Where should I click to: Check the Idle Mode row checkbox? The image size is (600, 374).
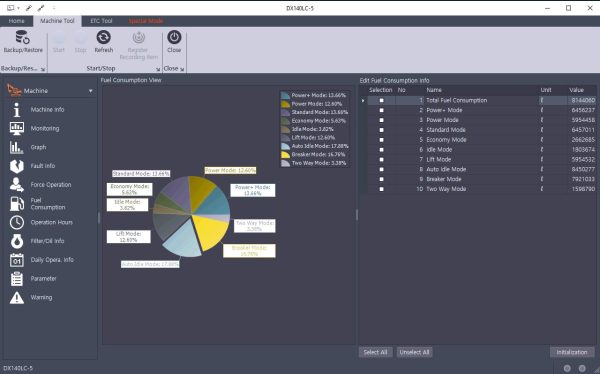tap(381, 150)
